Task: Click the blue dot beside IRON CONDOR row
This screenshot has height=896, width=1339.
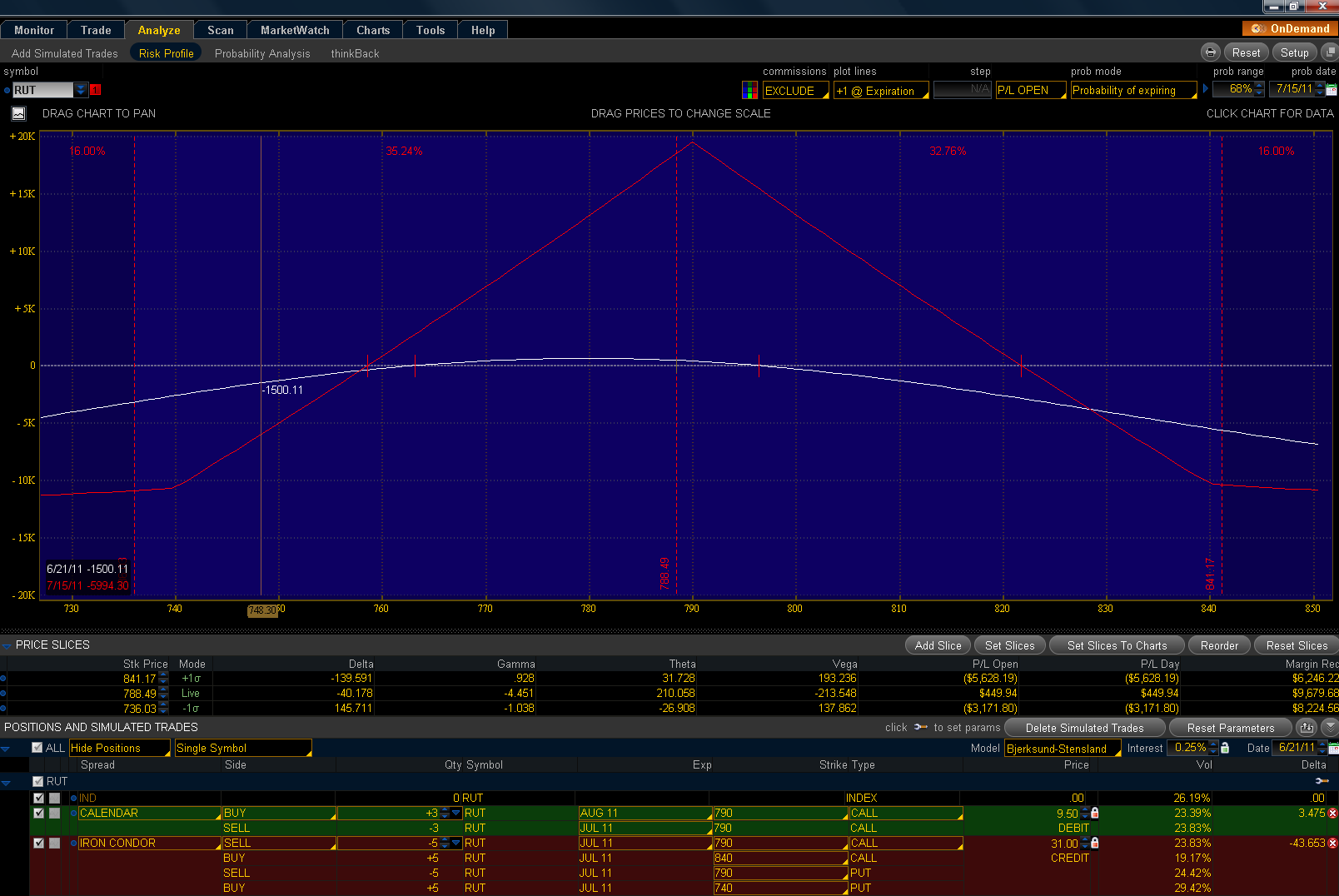Action: pos(73,843)
